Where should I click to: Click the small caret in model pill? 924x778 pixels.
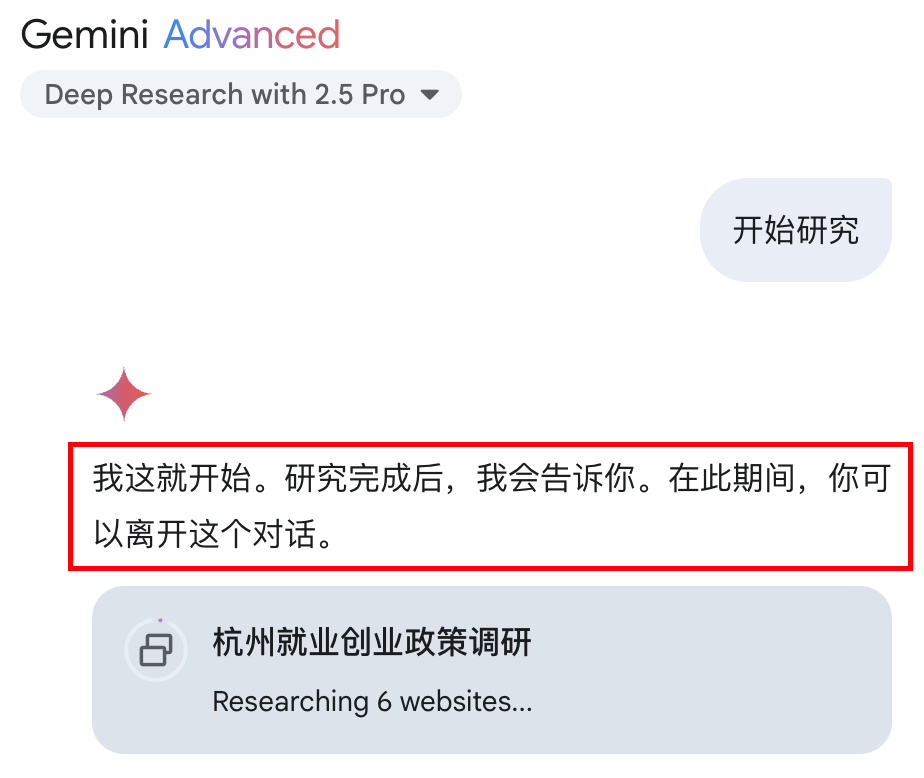pyautogui.click(x=430, y=94)
